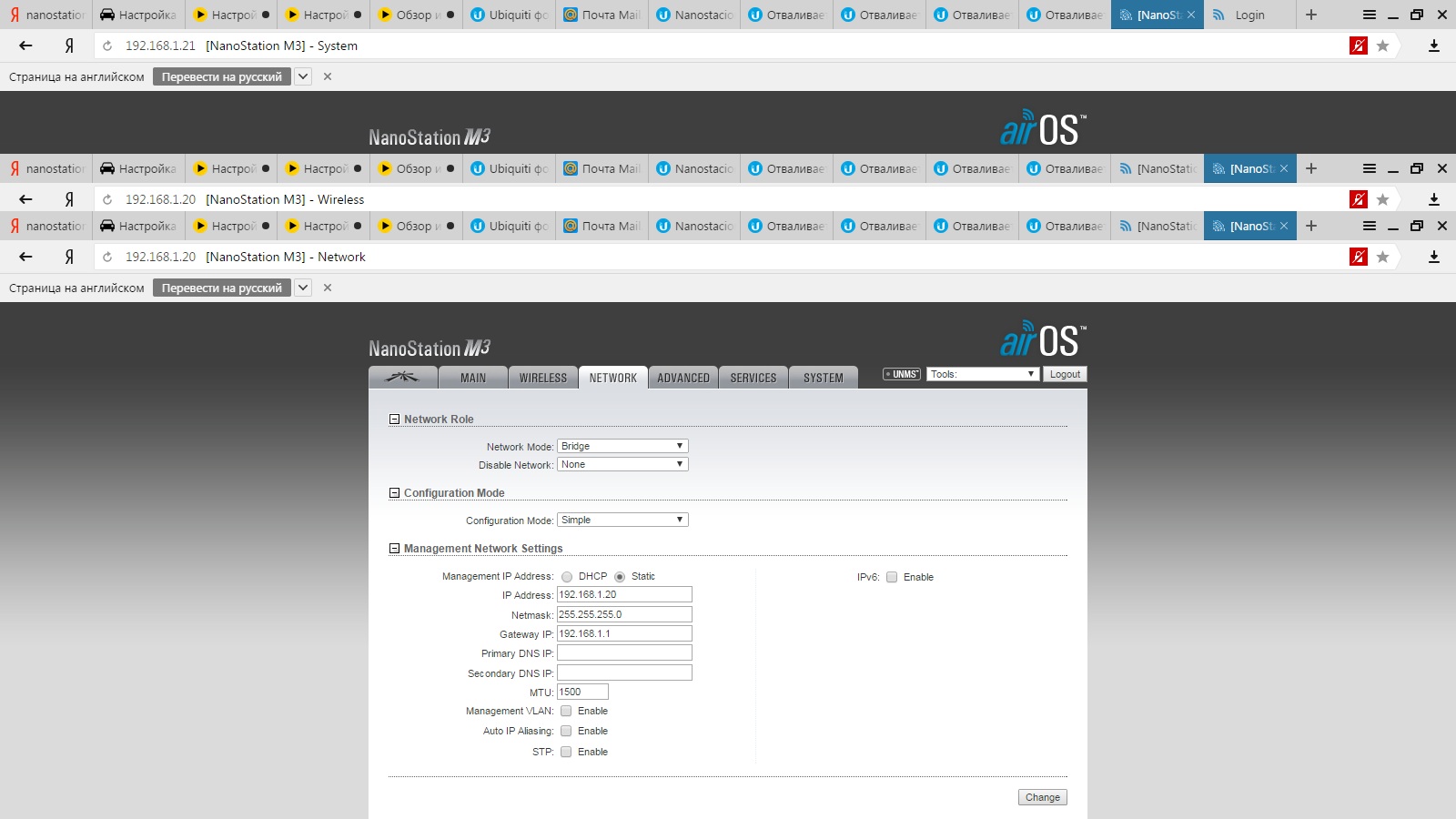Screen dimensions: 1456x819
Task: Click Перевести на русский in Network window
Action: tap(222, 288)
